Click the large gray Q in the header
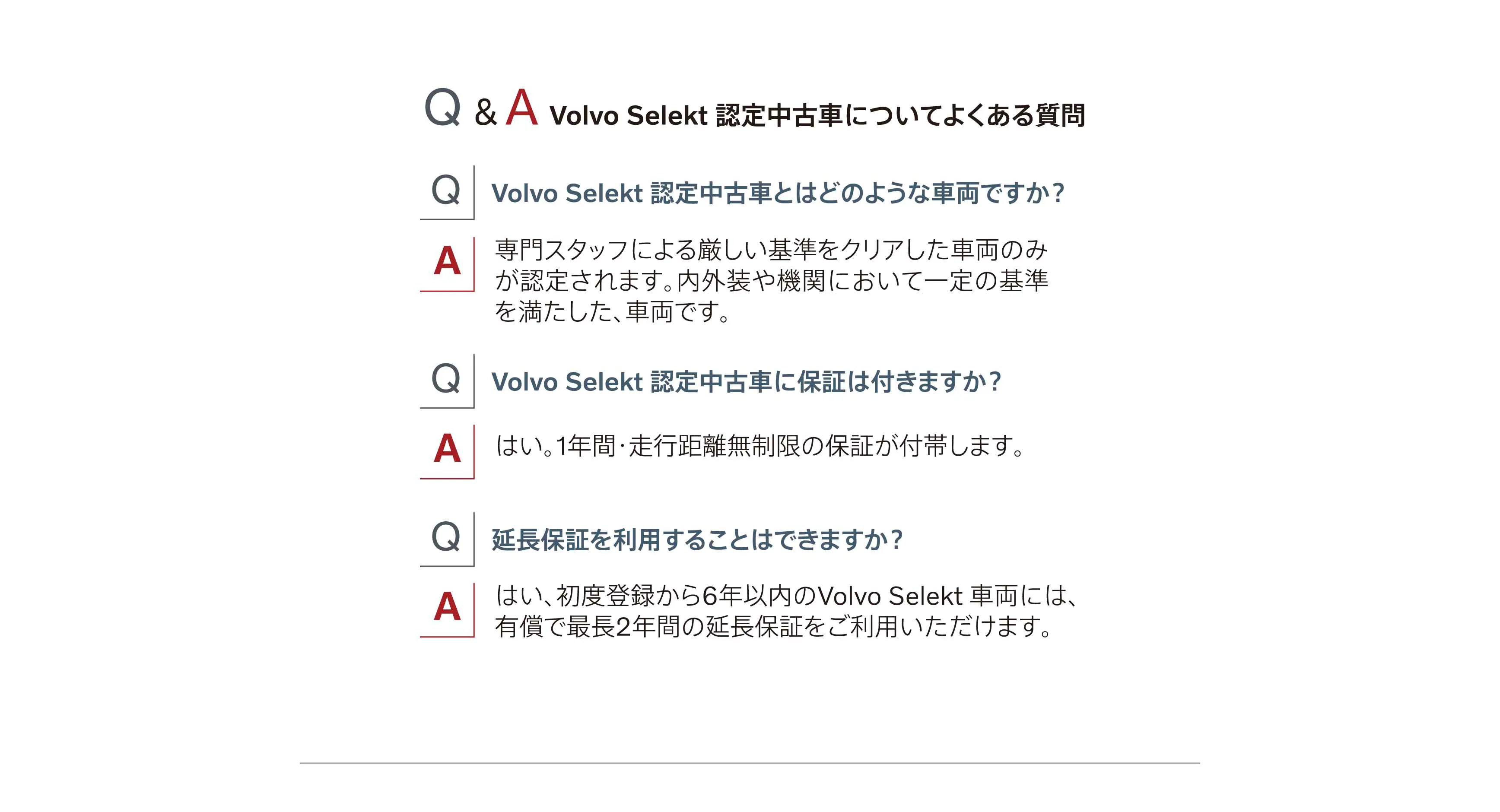The image size is (1500, 812). click(x=442, y=108)
